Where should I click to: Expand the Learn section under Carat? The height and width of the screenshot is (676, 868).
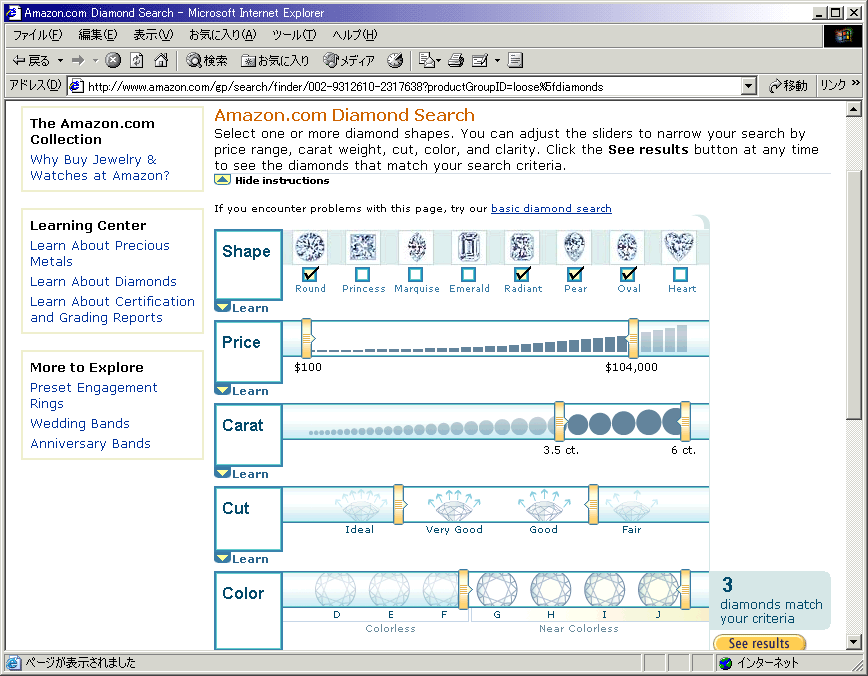(x=242, y=474)
